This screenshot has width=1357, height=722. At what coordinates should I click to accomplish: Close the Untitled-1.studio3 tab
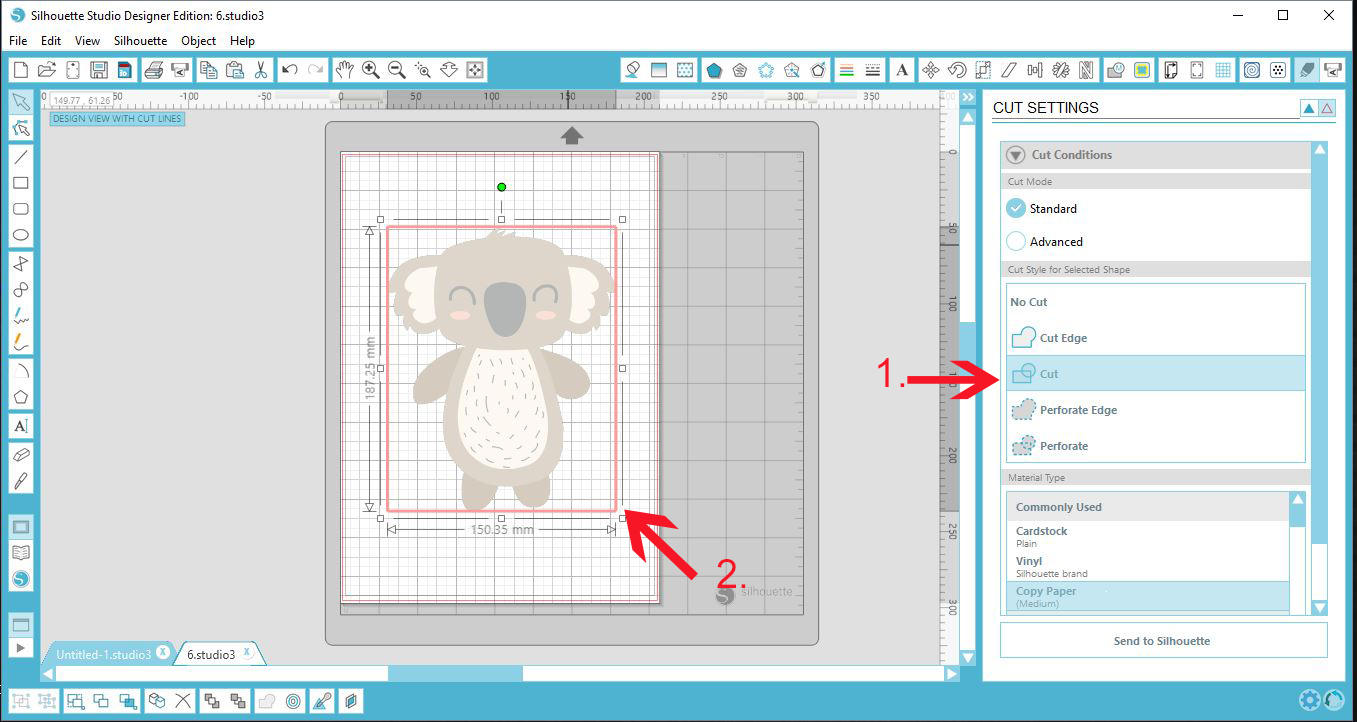[163, 653]
